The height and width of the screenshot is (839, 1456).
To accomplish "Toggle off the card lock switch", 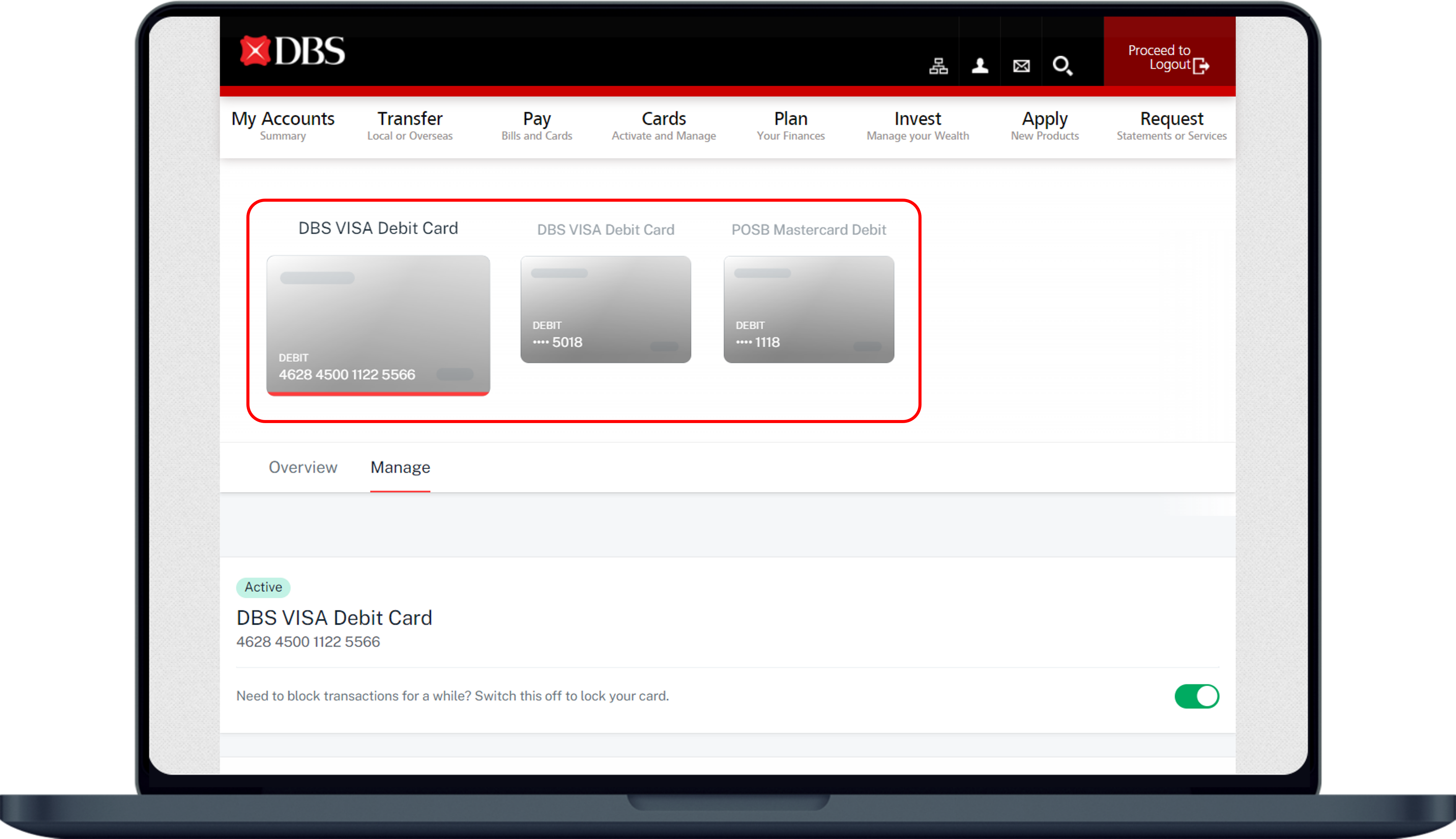I will click(x=1196, y=696).
